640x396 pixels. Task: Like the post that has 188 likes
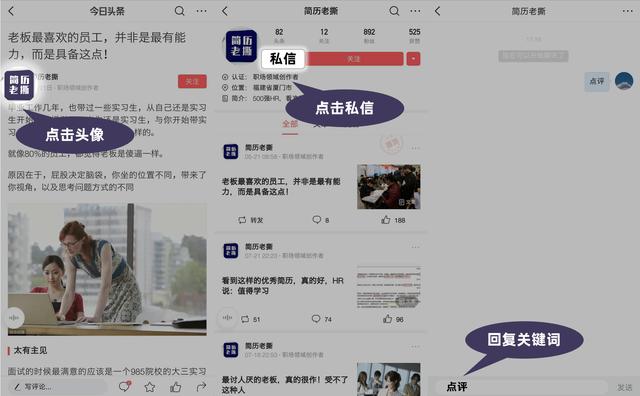393,220
